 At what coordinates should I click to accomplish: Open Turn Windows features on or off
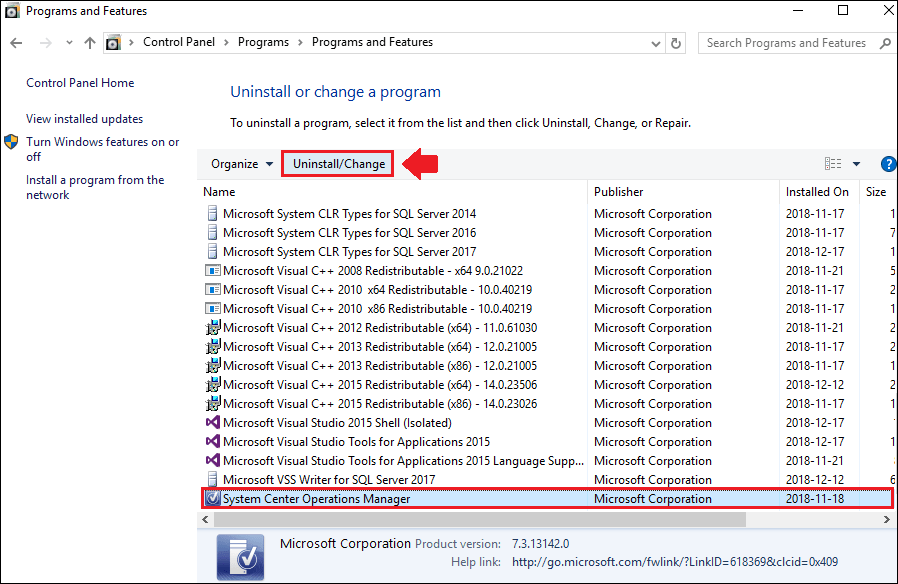tap(103, 149)
